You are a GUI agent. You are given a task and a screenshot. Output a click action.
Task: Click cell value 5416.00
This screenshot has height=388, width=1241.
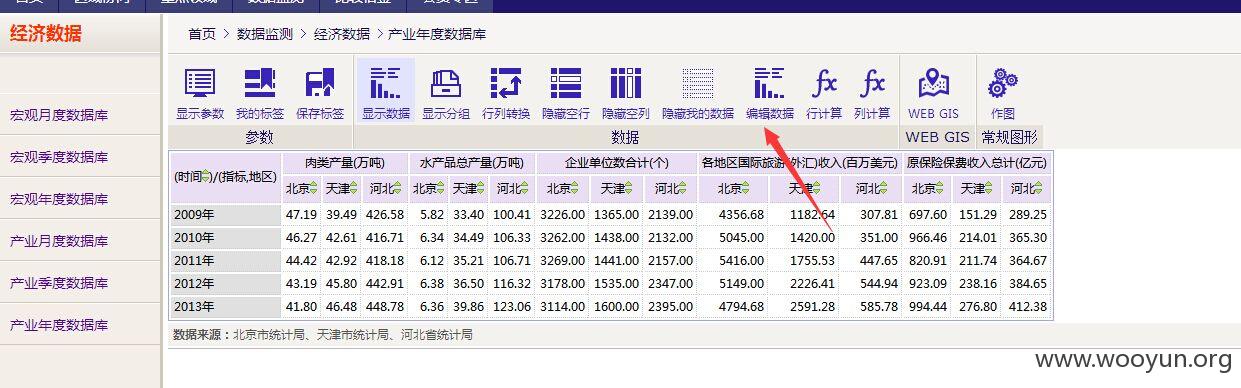[740, 260]
